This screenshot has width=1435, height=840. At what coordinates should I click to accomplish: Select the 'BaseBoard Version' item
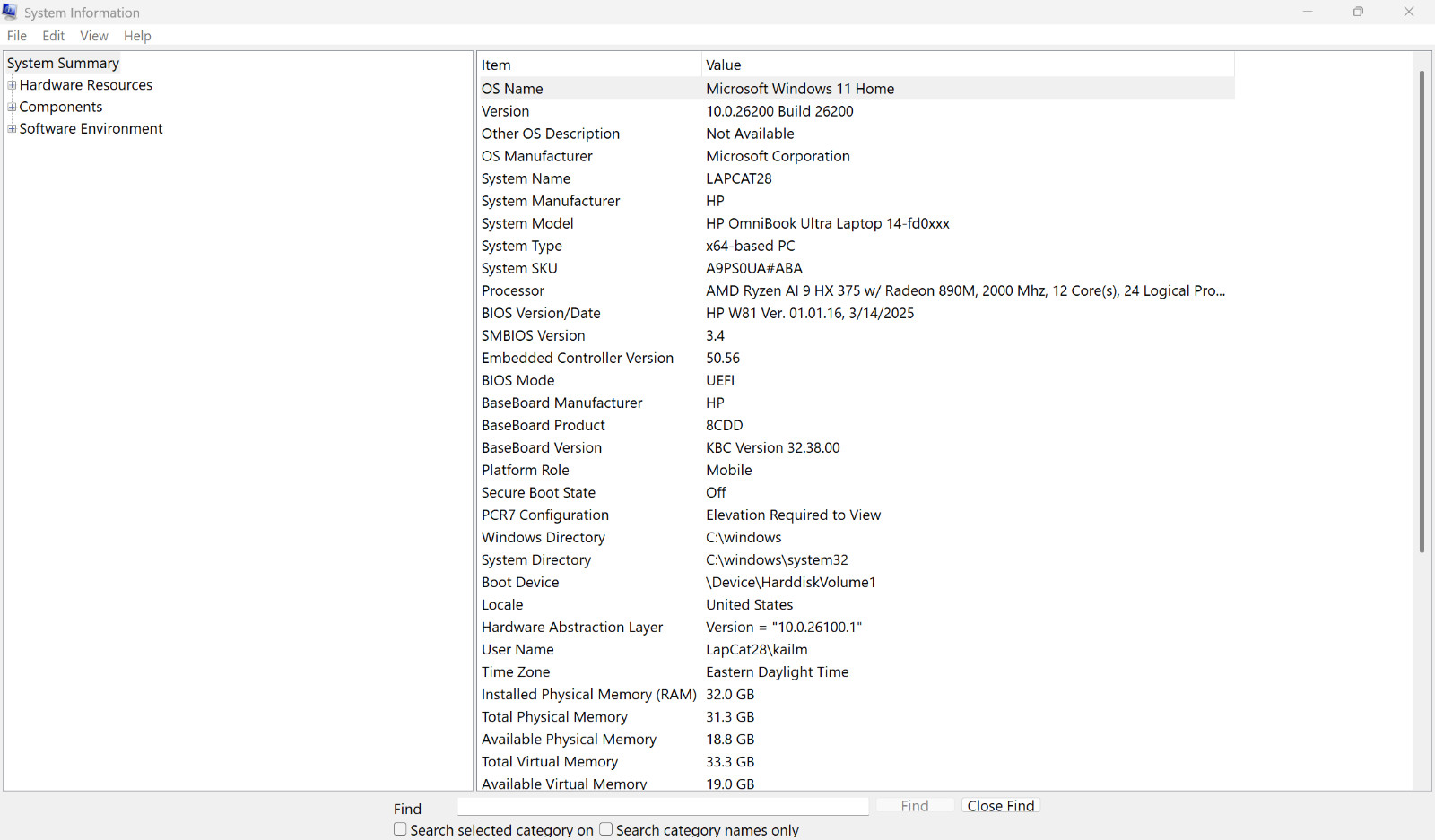click(542, 447)
